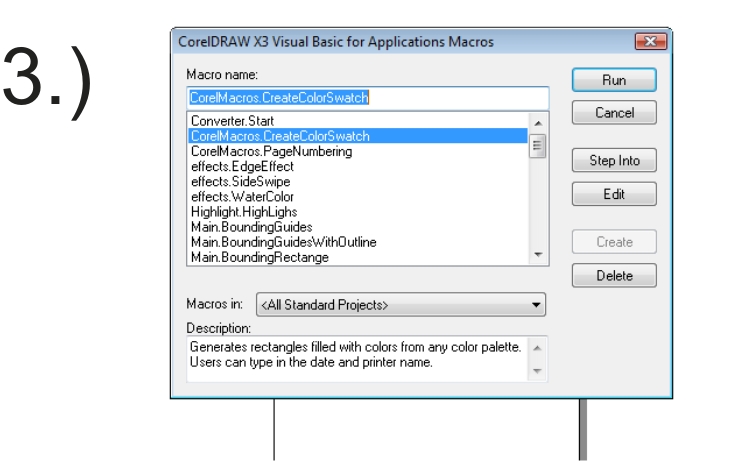This screenshot has height=461, width=749.
Task: Click Description box scroll down arrow
Action: point(537,371)
